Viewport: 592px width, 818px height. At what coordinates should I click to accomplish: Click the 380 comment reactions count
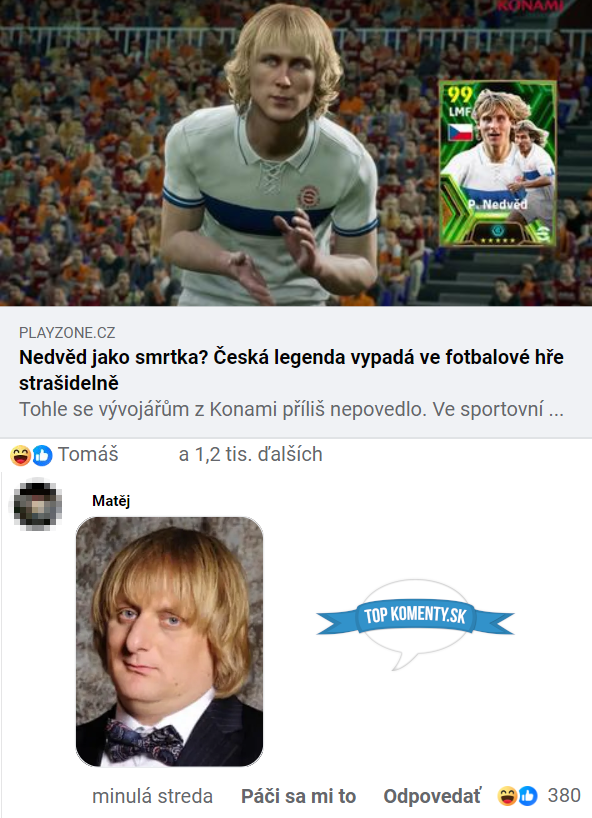point(564,796)
